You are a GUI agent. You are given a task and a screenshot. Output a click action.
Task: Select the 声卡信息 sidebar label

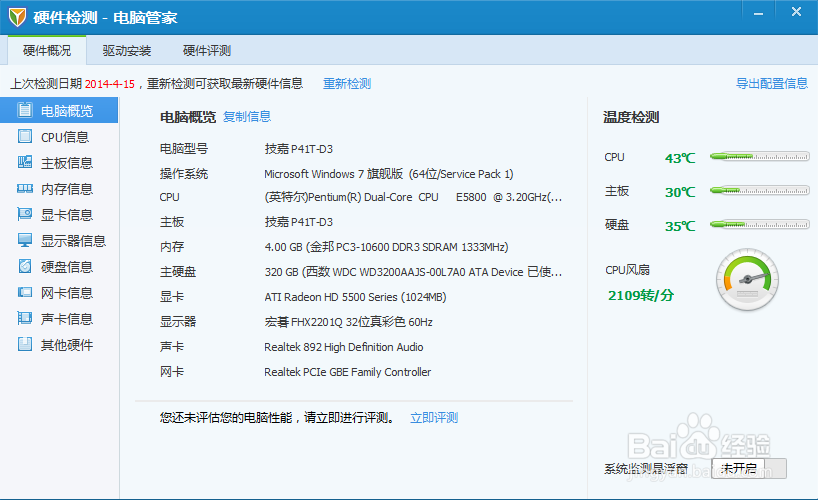[x=67, y=319]
